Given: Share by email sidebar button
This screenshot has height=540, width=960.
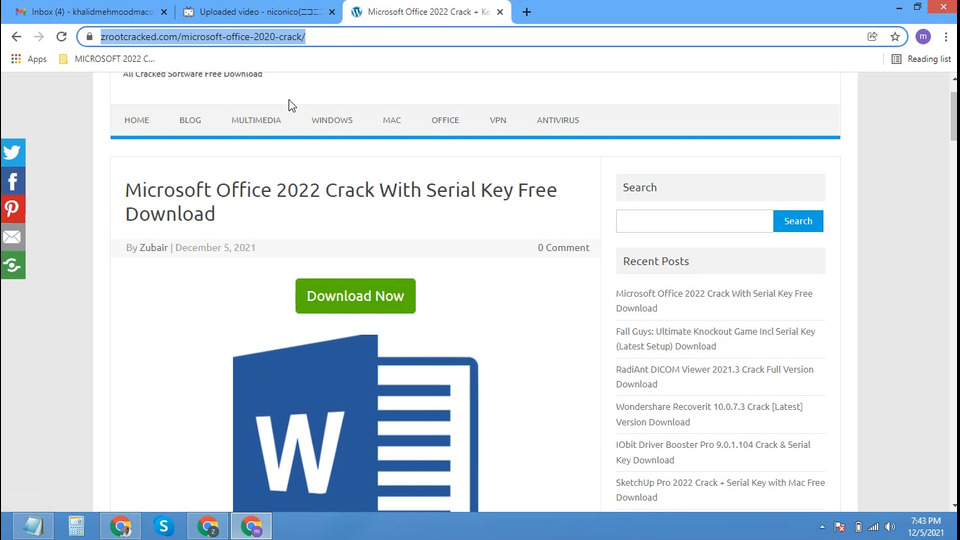Looking at the screenshot, I should tap(12, 237).
